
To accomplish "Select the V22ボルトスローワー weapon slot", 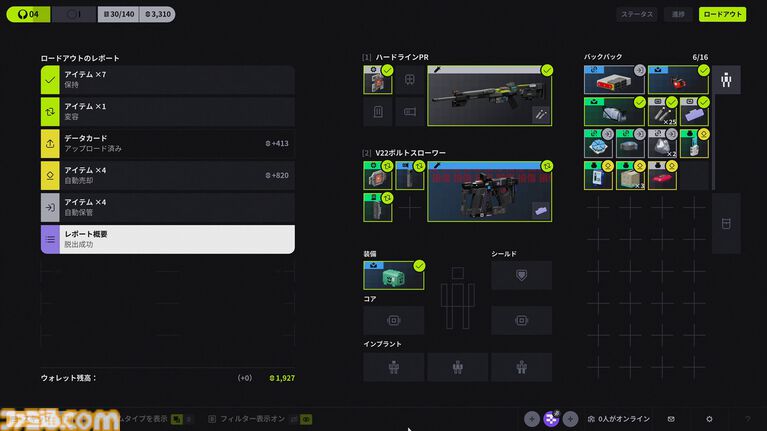I will pyautogui.click(x=490, y=191).
